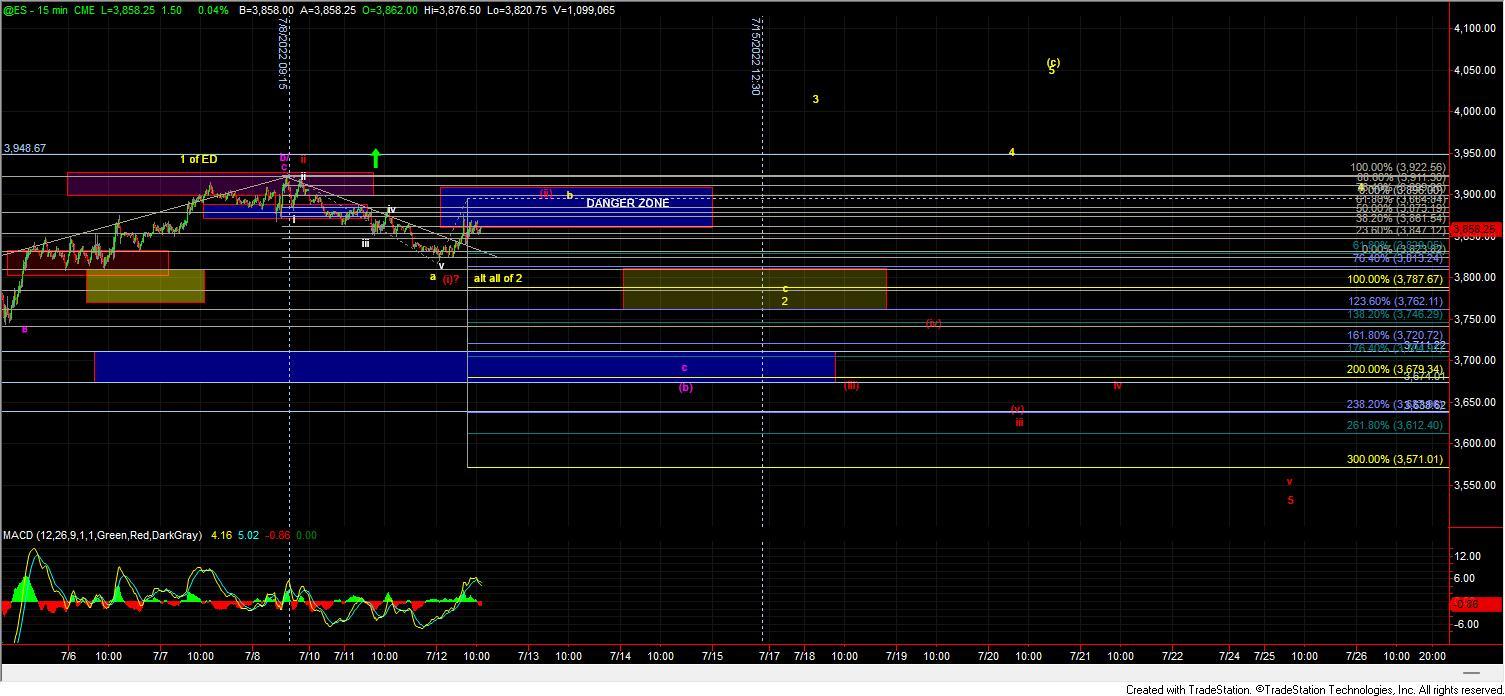The image size is (1505, 696).
Task: Select the '7/15/2022 12:30' vertical line label
Action: pyautogui.click(x=756, y=56)
